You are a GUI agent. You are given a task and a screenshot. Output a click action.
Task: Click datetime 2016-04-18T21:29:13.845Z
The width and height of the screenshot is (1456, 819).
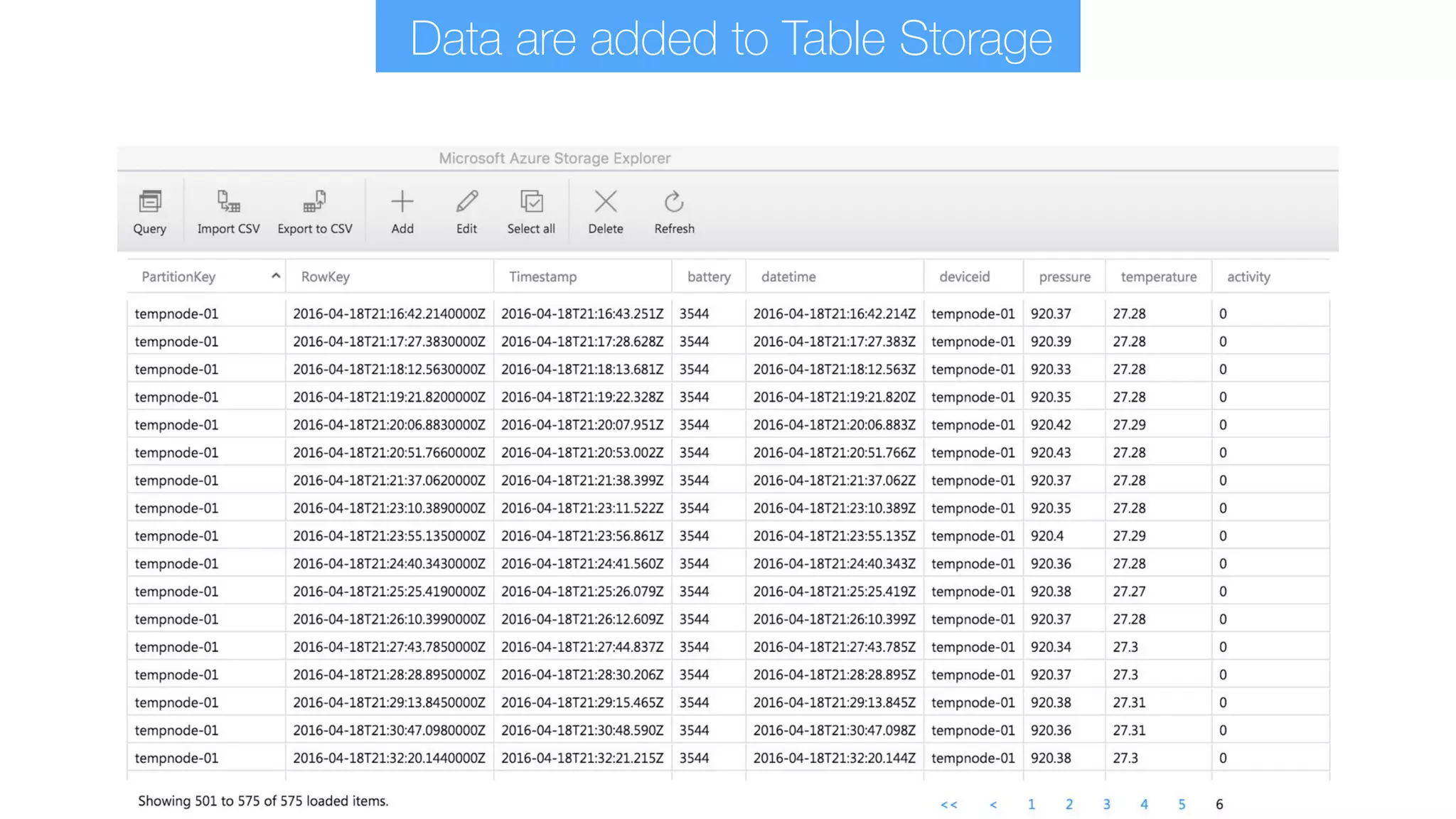pyautogui.click(x=835, y=702)
